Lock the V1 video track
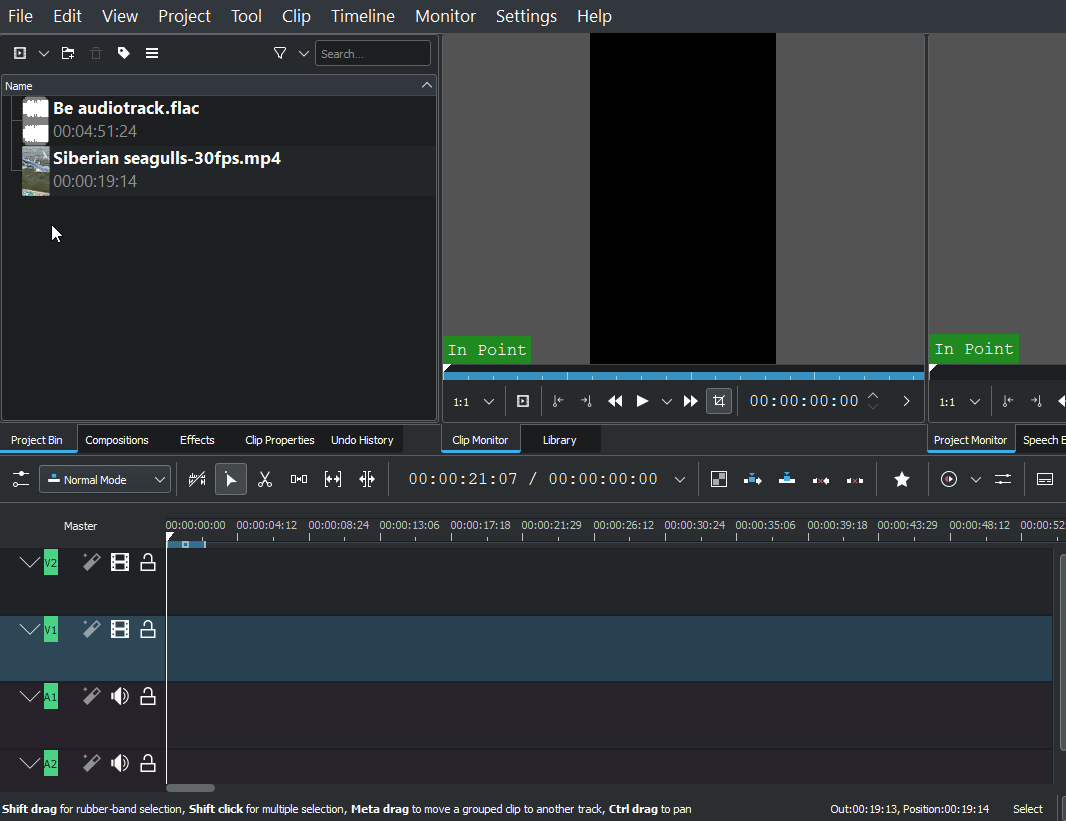 pyautogui.click(x=148, y=629)
